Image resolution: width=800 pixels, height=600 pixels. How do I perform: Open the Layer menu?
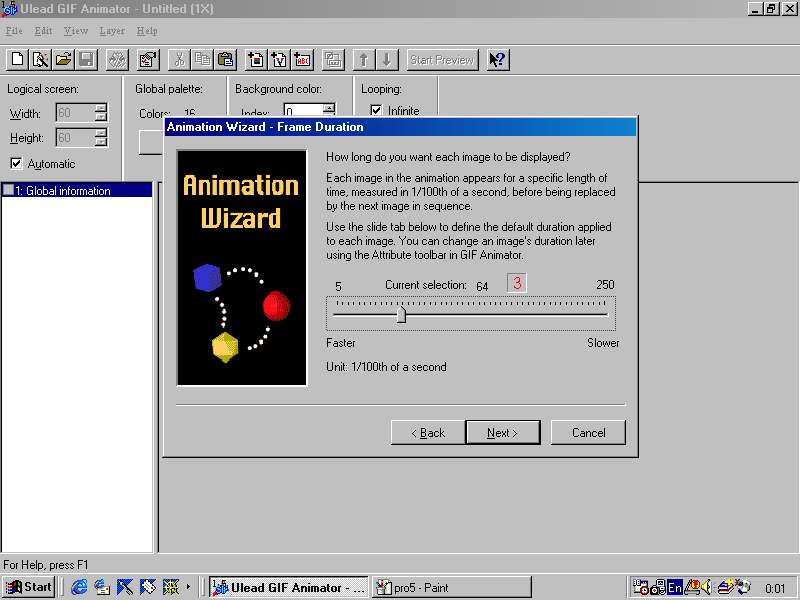pyautogui.click(x=112, y=31)
